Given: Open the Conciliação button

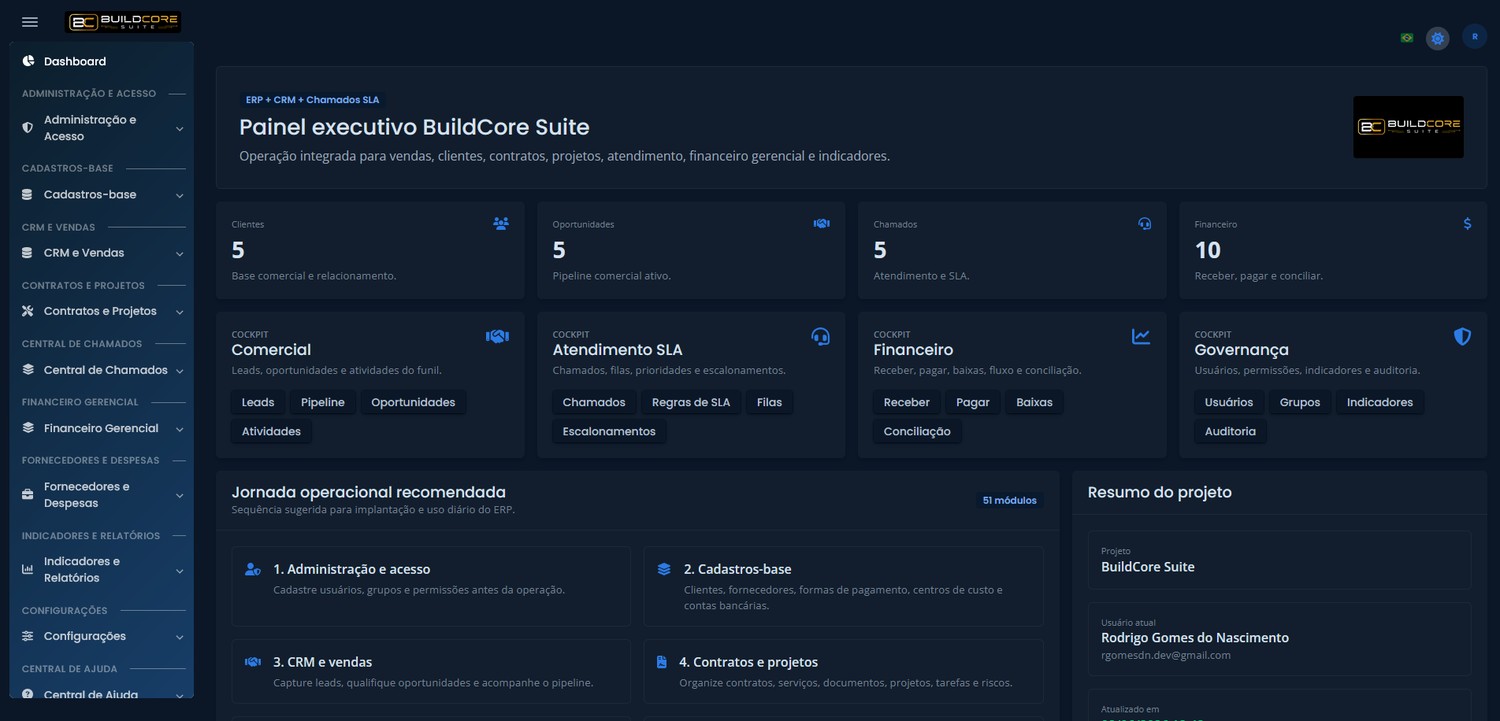Looking at the screenshot, I should (917, 431).
